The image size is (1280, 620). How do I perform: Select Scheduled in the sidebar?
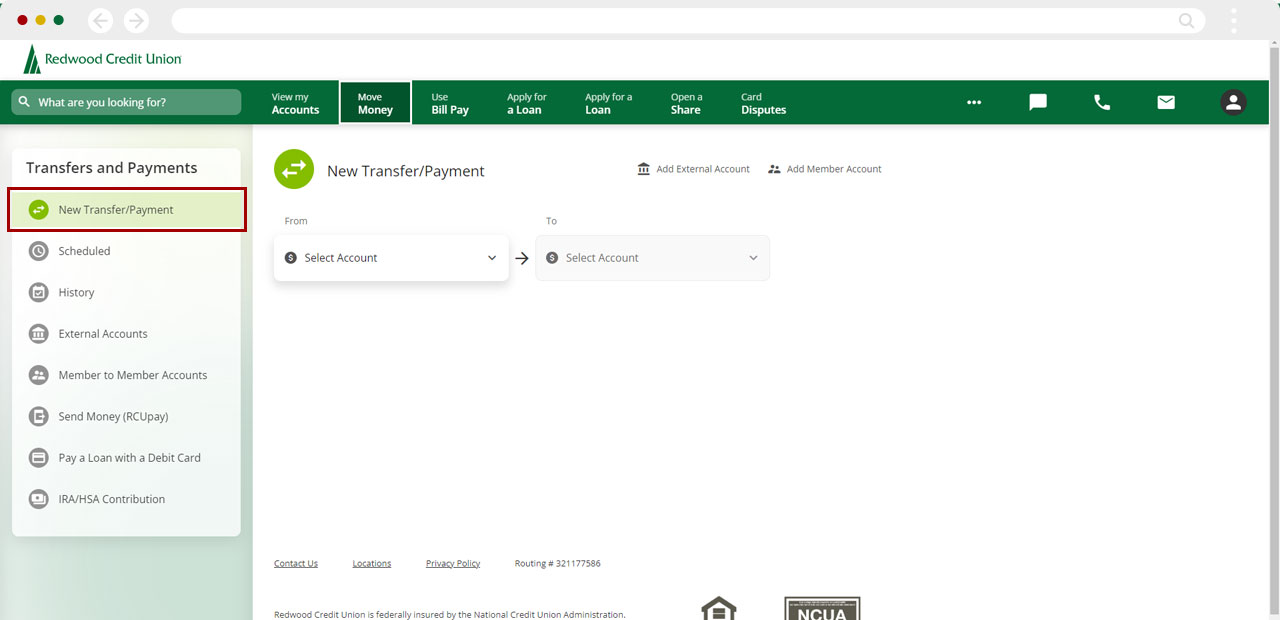pyautogui.click(x=126, y=251)
